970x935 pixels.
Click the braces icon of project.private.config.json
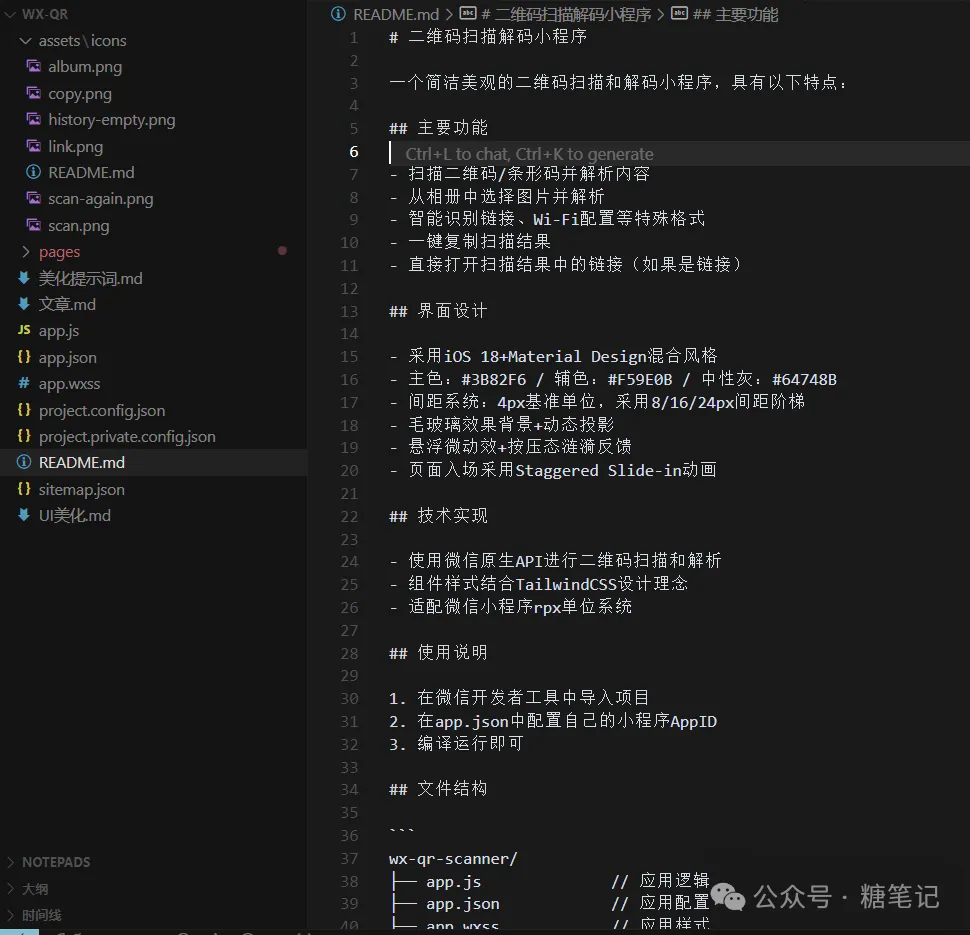[x=24, y=436]
